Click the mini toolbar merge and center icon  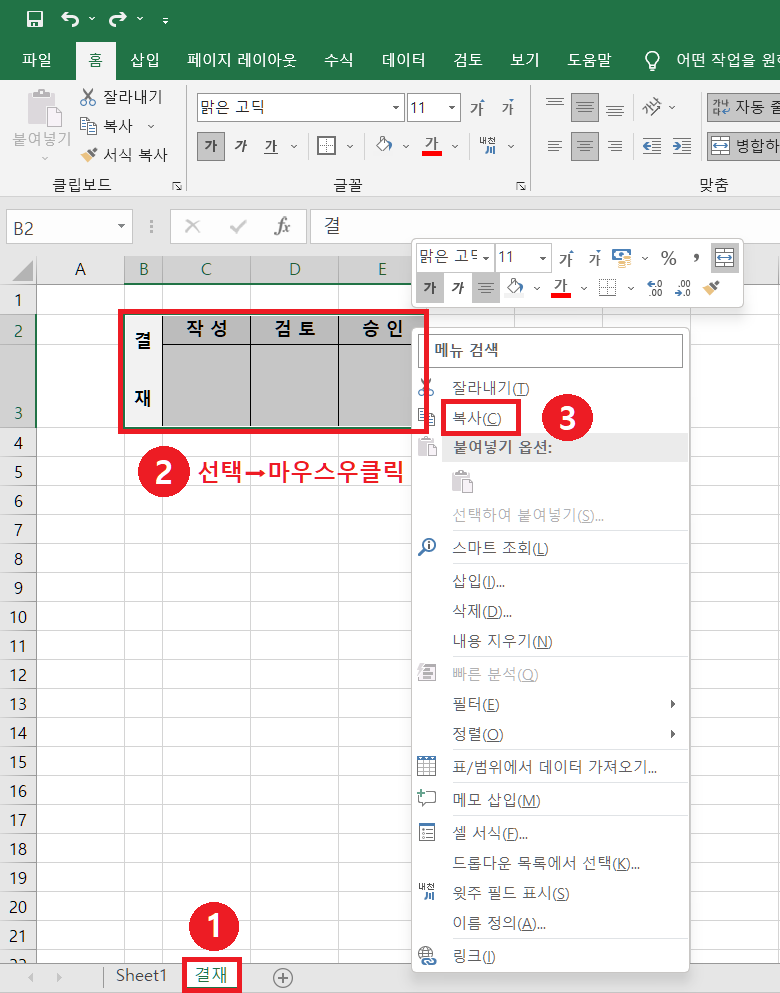click(724, 258)
